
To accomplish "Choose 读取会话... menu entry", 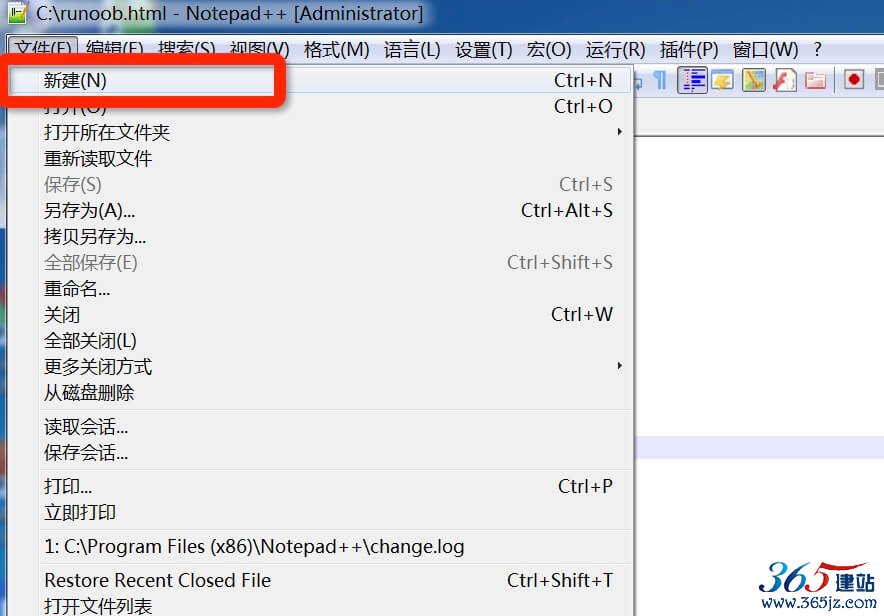I will click(x=320, y=427).
